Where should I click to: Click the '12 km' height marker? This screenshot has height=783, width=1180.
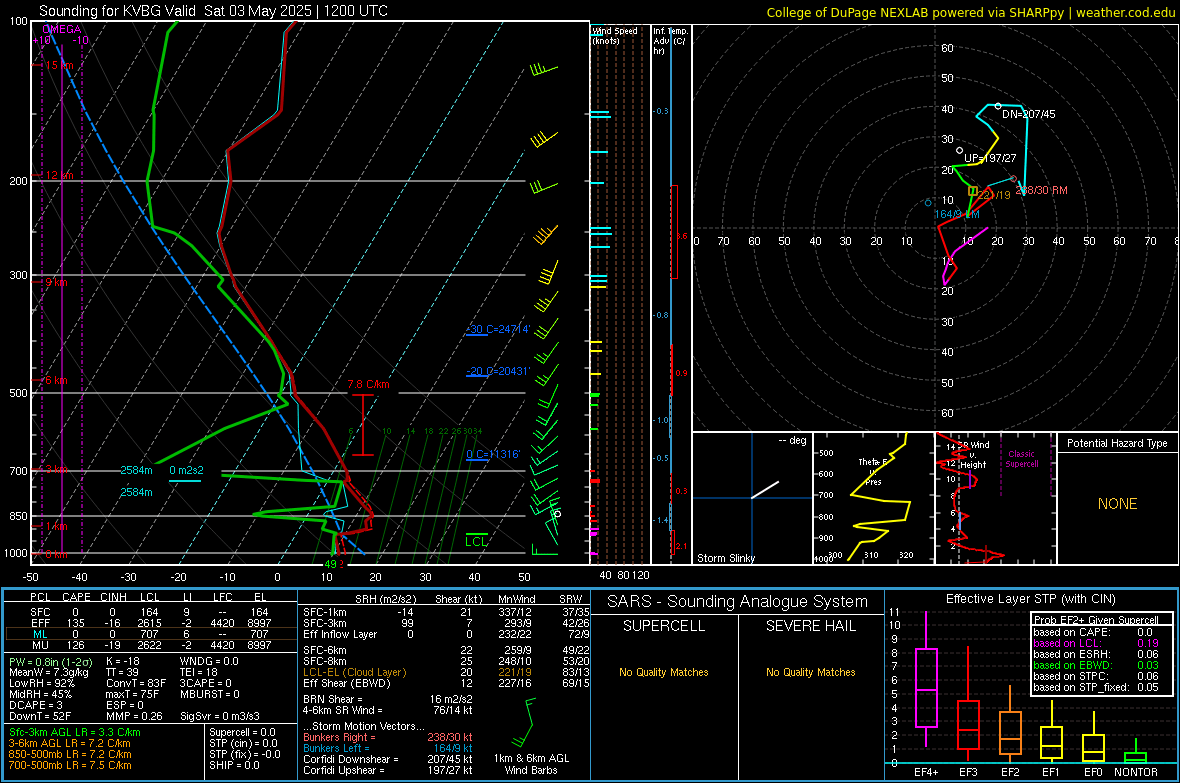(59, 175)
